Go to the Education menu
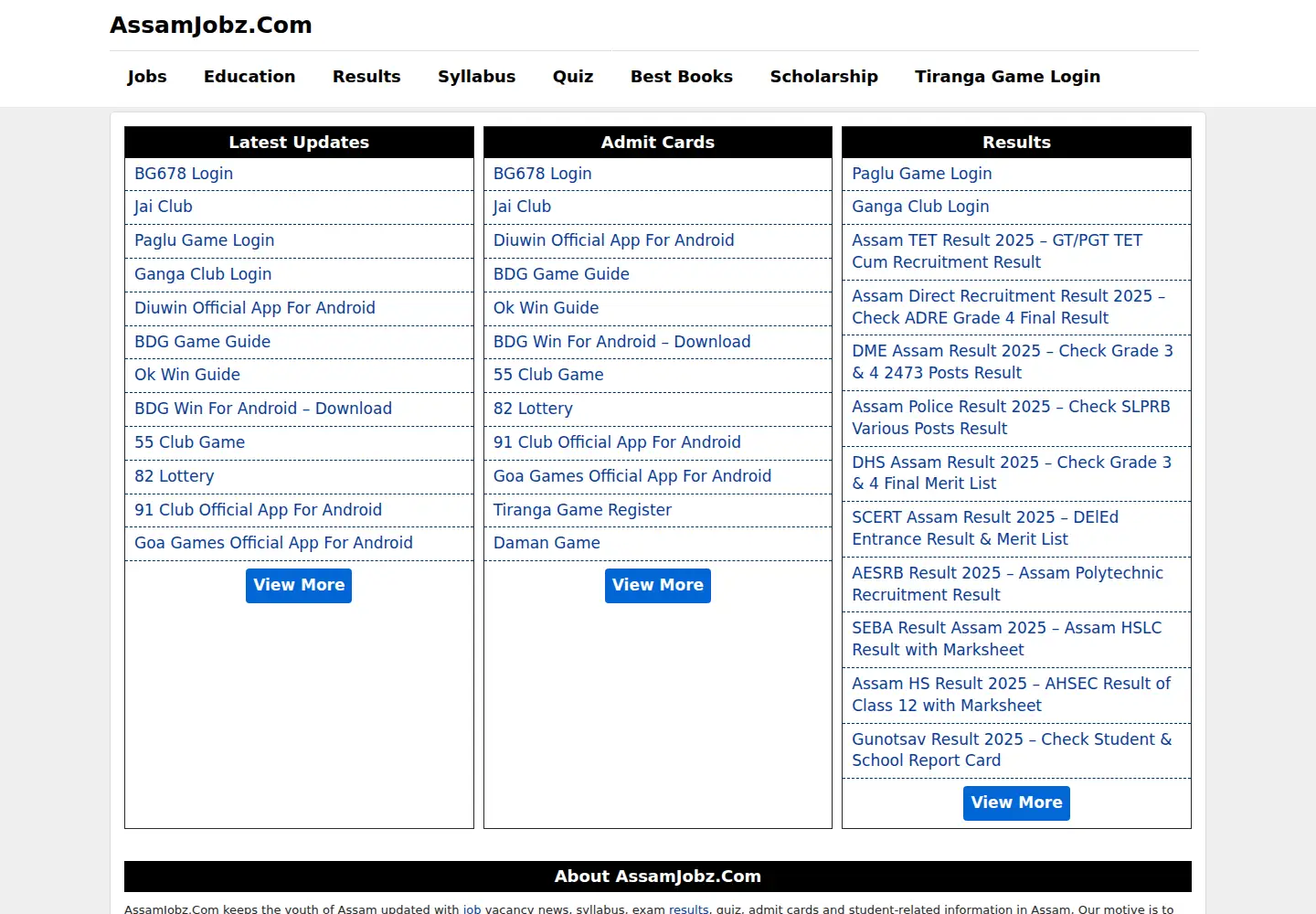1316x914 pixels. 249,77
